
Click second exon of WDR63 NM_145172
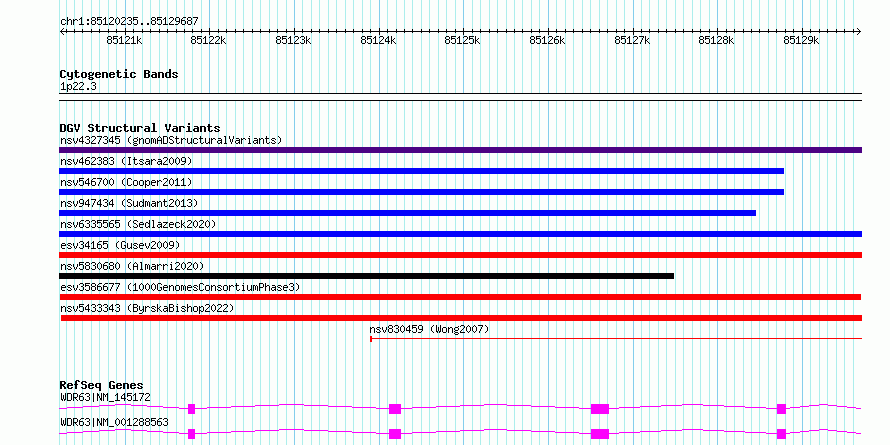tap(395, 409)
